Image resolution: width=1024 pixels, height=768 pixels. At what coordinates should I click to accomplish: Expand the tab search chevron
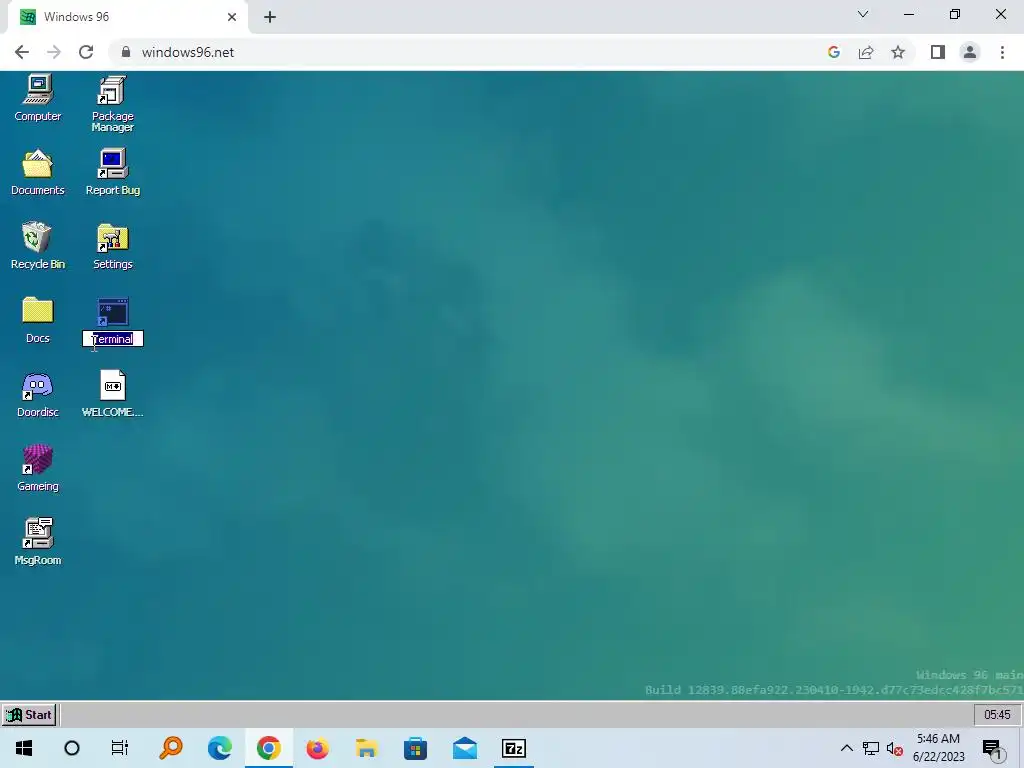point(863,14)
